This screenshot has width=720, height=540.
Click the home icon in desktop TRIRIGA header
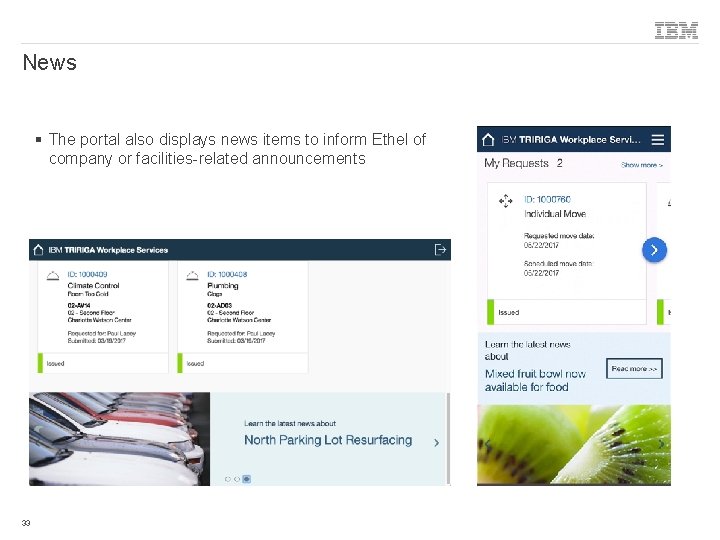[39, 250]
